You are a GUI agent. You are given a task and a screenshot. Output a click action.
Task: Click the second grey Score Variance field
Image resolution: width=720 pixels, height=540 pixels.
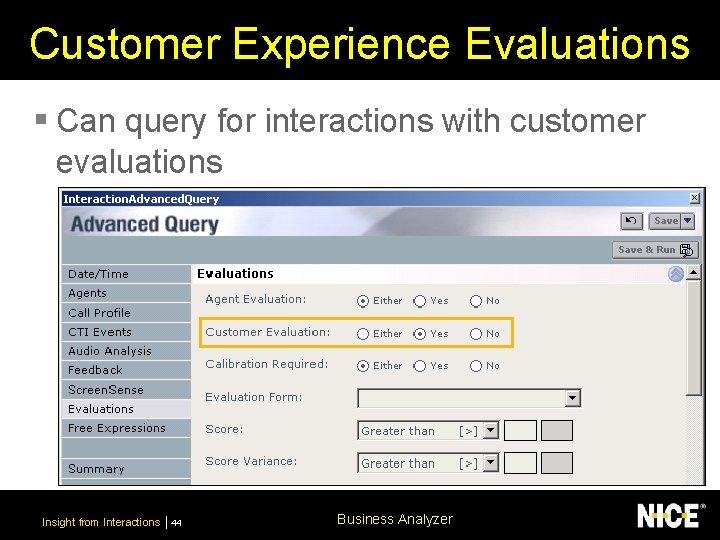click(x=557, y=463)
